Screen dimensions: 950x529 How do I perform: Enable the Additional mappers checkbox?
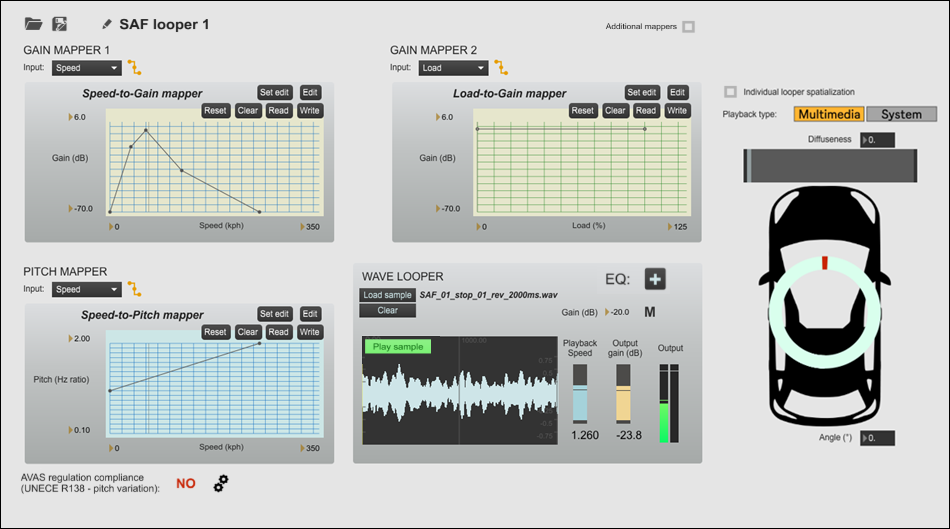(x=688, y=27)
